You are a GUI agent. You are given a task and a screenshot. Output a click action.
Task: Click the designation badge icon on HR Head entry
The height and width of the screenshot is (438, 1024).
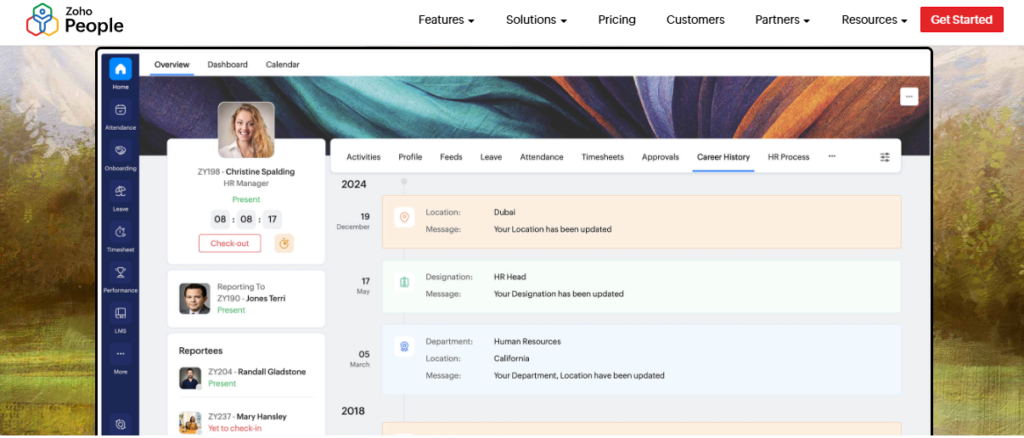point(404,282)
